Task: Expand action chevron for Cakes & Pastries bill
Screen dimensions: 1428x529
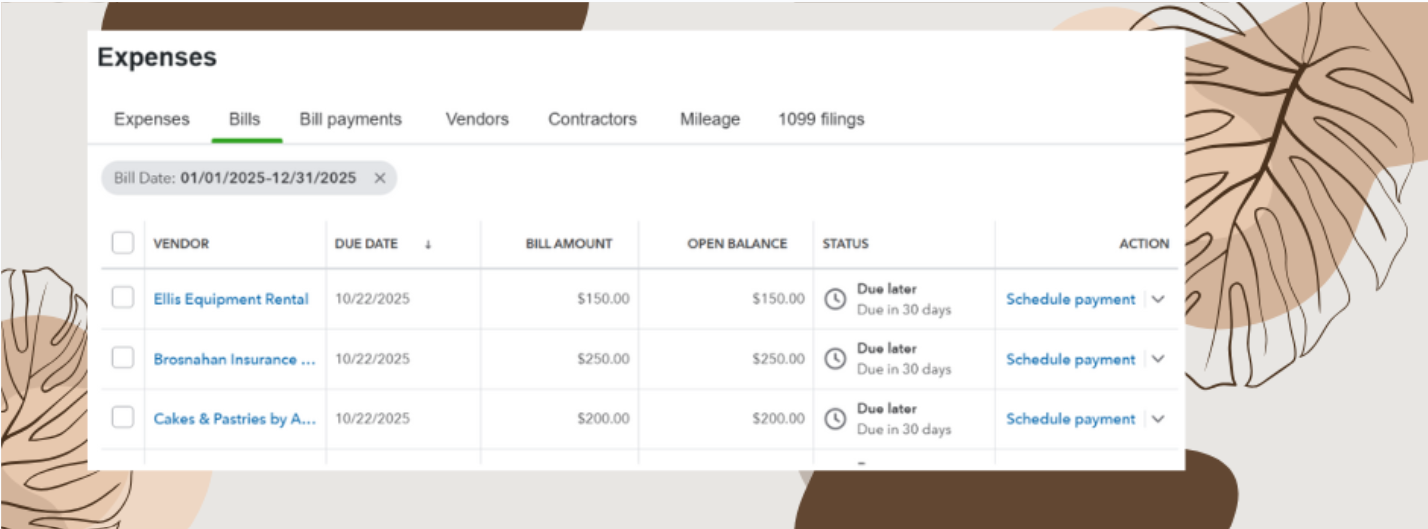Action: pos(1159,419)
